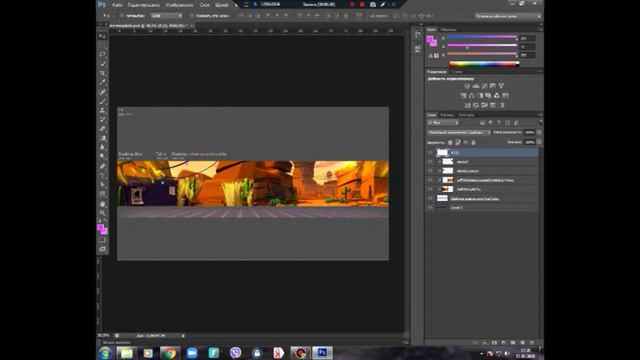Add a Photo Filter adjustment
This screenshot has width=640, height=360.
[x=488, y=96]
